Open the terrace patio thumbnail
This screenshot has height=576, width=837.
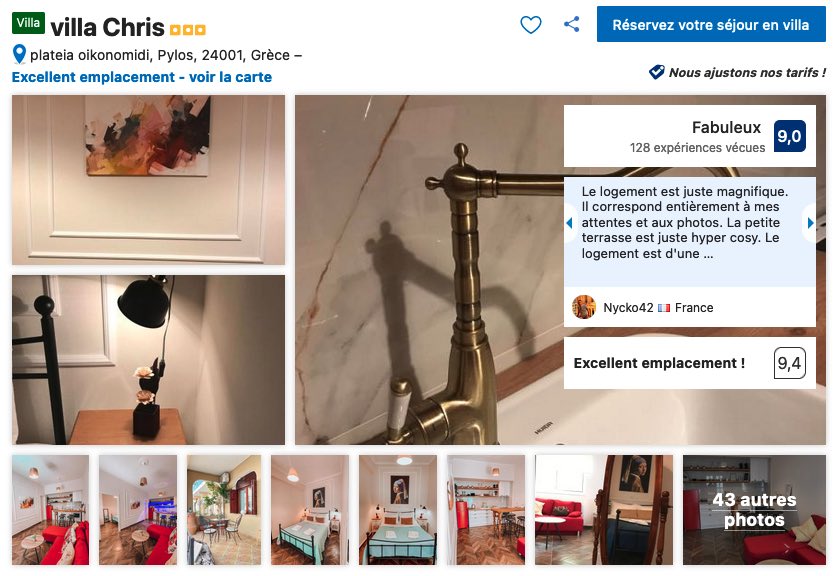[x=224, y=510]
